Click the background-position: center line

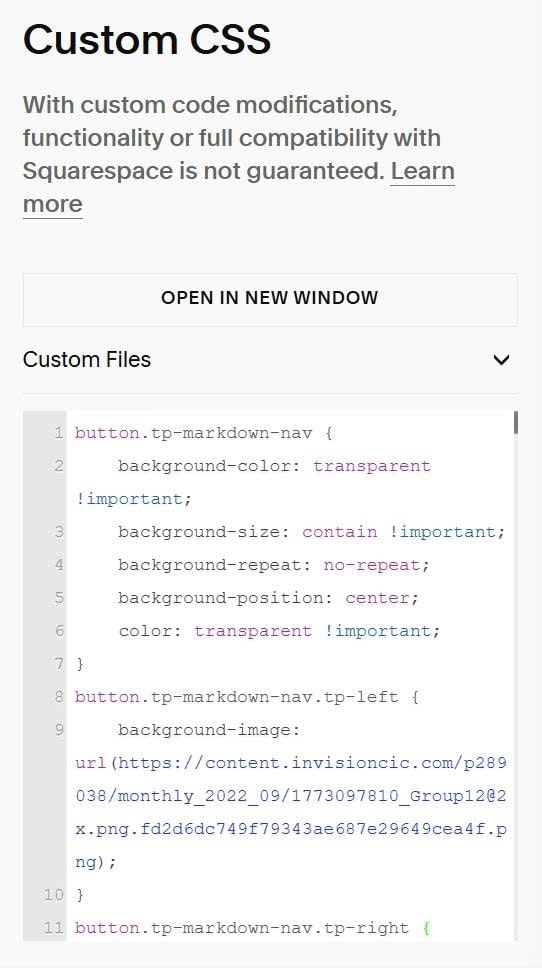tap(269, 598)
